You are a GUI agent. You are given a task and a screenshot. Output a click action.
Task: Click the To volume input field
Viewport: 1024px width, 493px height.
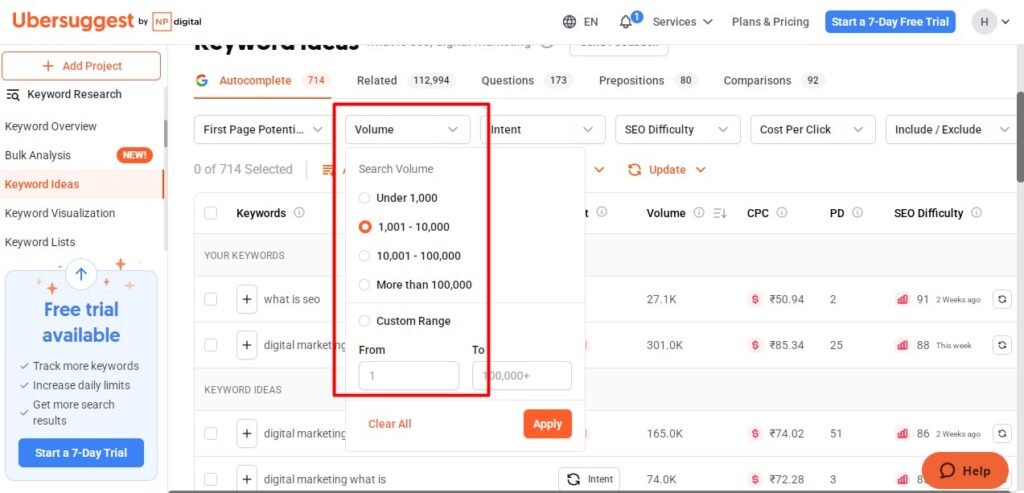click(x=522, y=376)
